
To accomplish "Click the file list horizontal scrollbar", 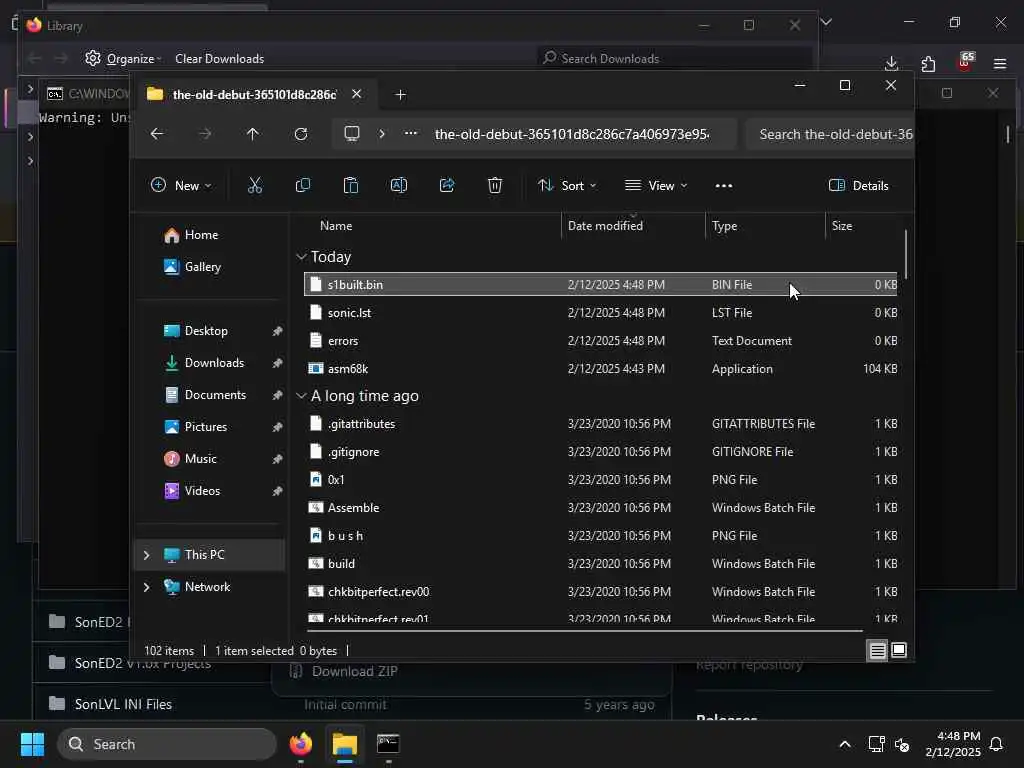I will click(x=584, y=631).
